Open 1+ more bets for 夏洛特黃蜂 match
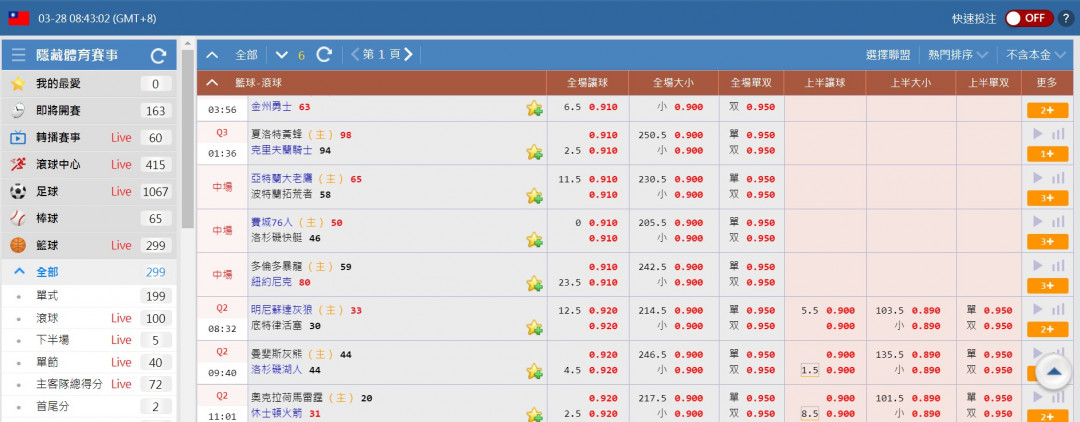Image resolution: width=1080 pixels, height=422 pixels. [x=1047, y=154]
